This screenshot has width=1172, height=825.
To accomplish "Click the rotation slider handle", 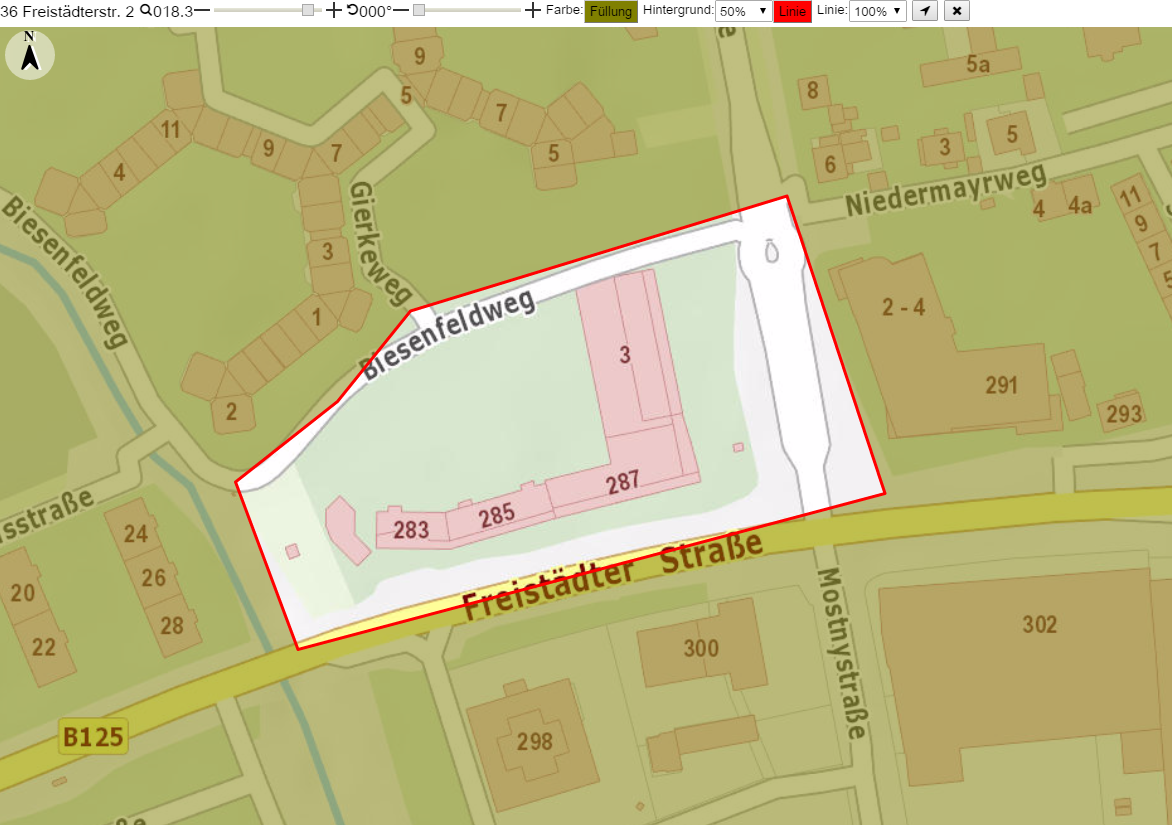I will click(x=419, y=10).
